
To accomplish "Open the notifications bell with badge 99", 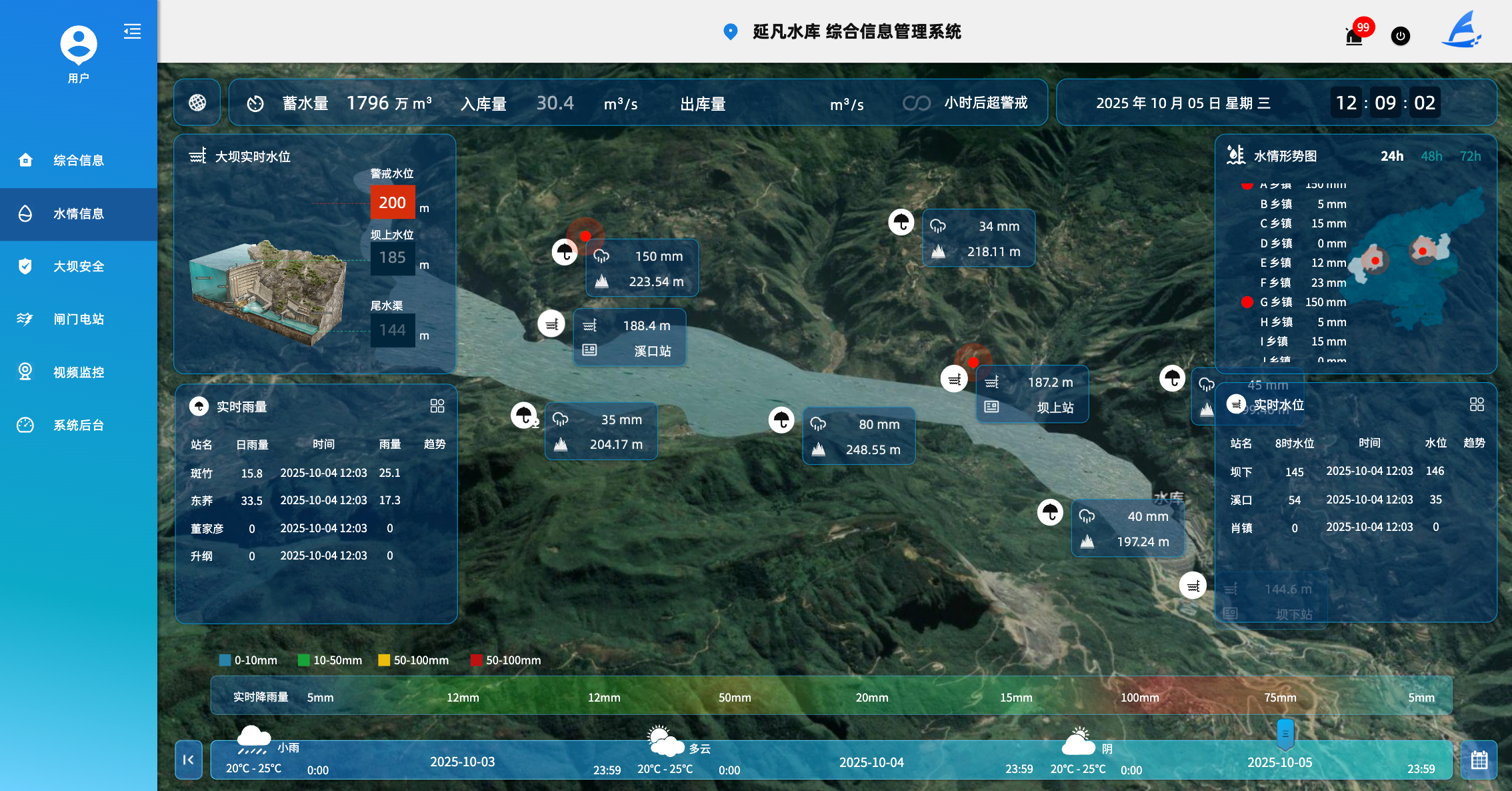I will tap(1354, 35).
